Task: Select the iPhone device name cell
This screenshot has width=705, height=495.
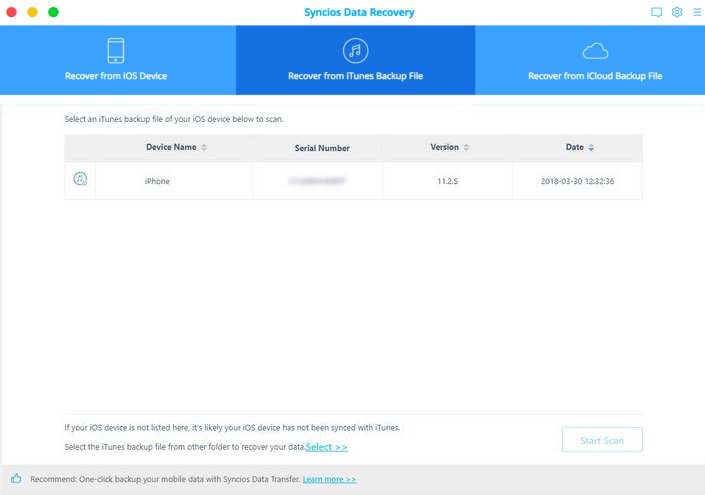Action: (x=157, y=181)
